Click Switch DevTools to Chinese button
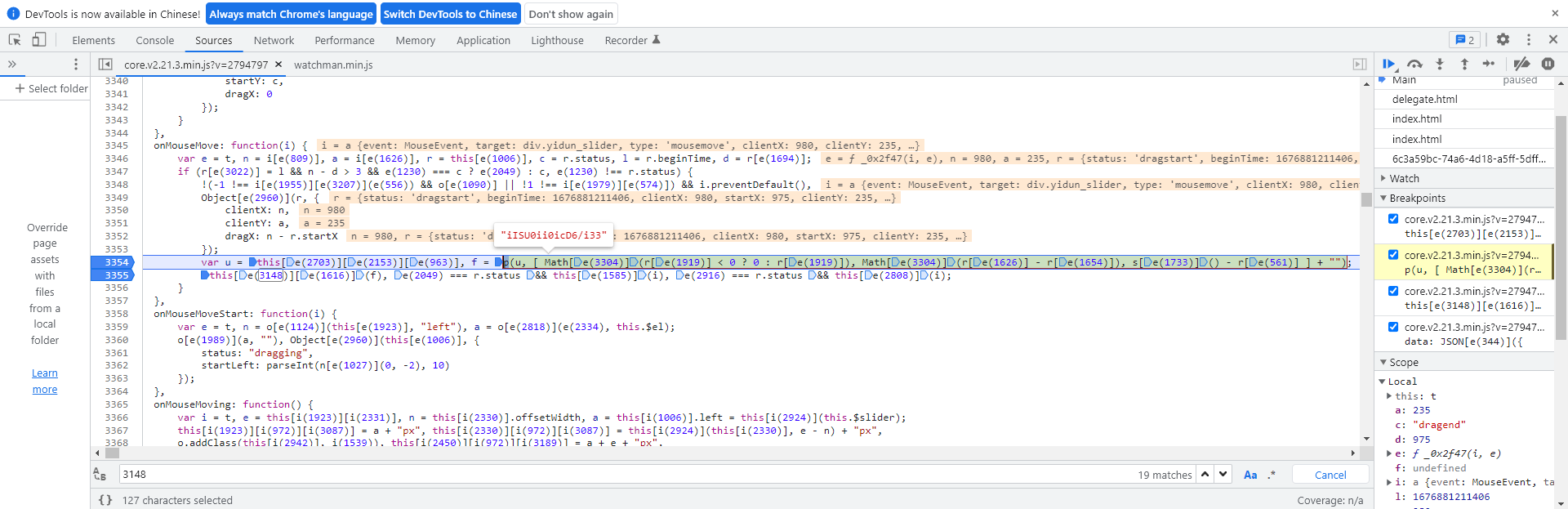 coord(450,14)
